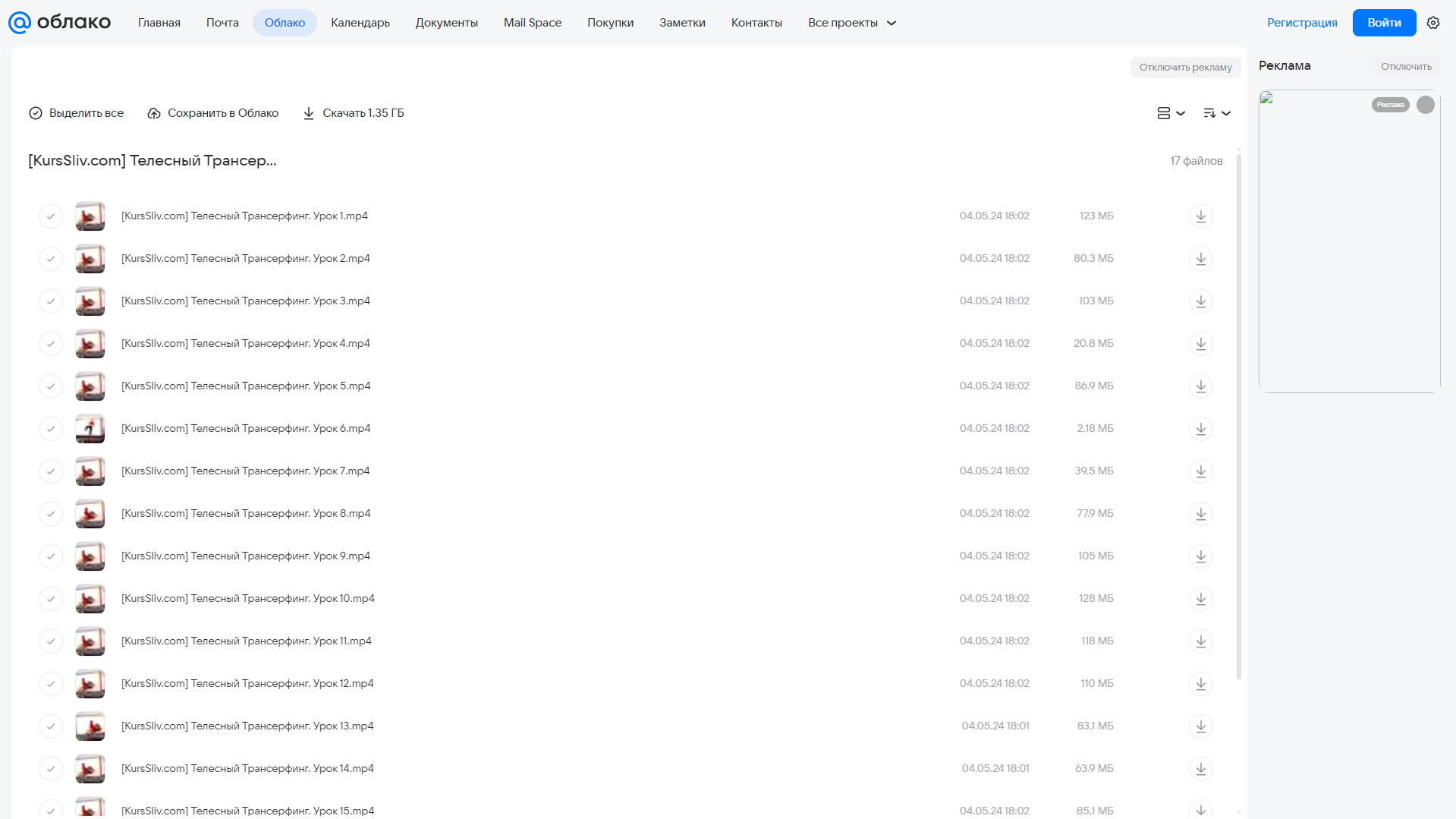Open the view mode dropdown

(1171, 113)
